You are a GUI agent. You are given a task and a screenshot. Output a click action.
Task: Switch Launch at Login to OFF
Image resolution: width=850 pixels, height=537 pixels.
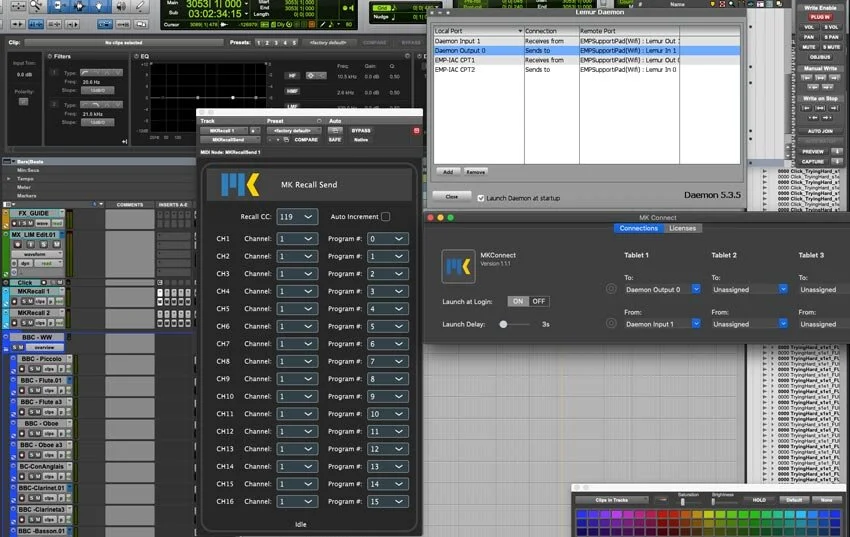click(539, 301)
